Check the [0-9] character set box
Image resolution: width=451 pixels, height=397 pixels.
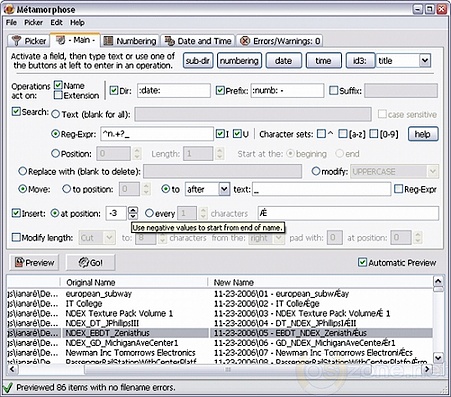click(374, 134)
